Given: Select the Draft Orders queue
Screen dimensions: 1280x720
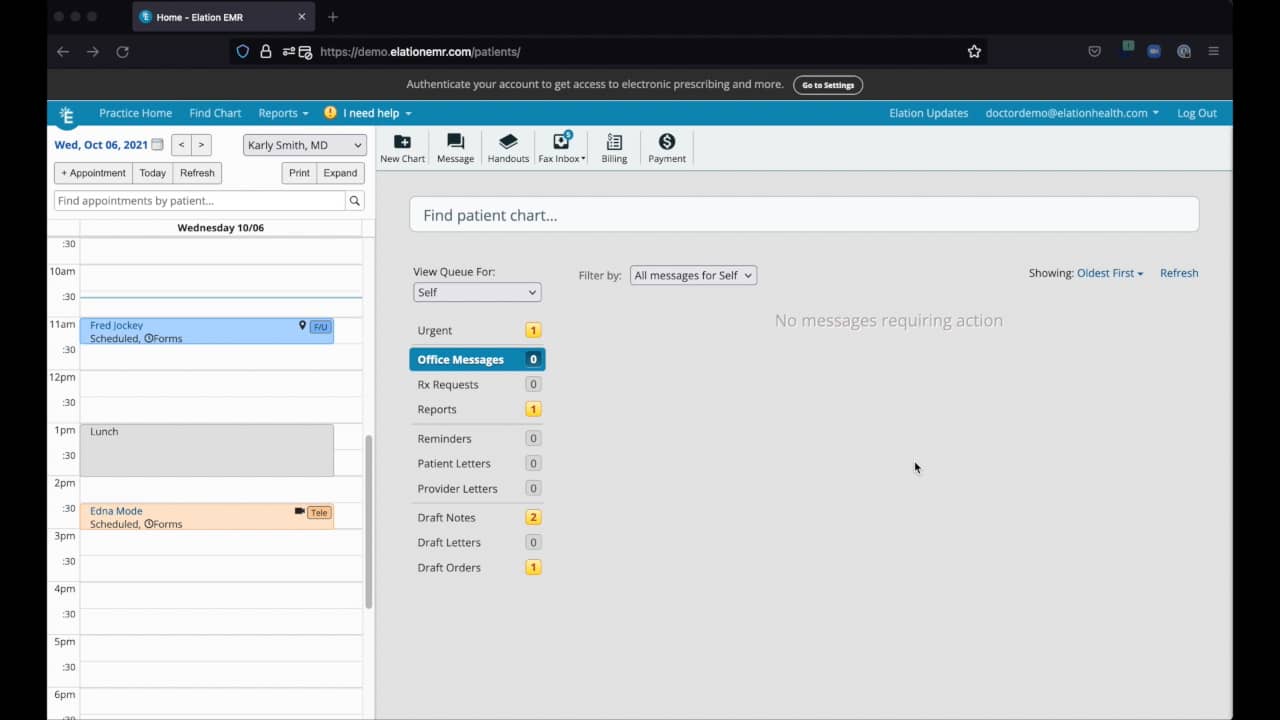Looking at the screenshot, I should 477,567.
